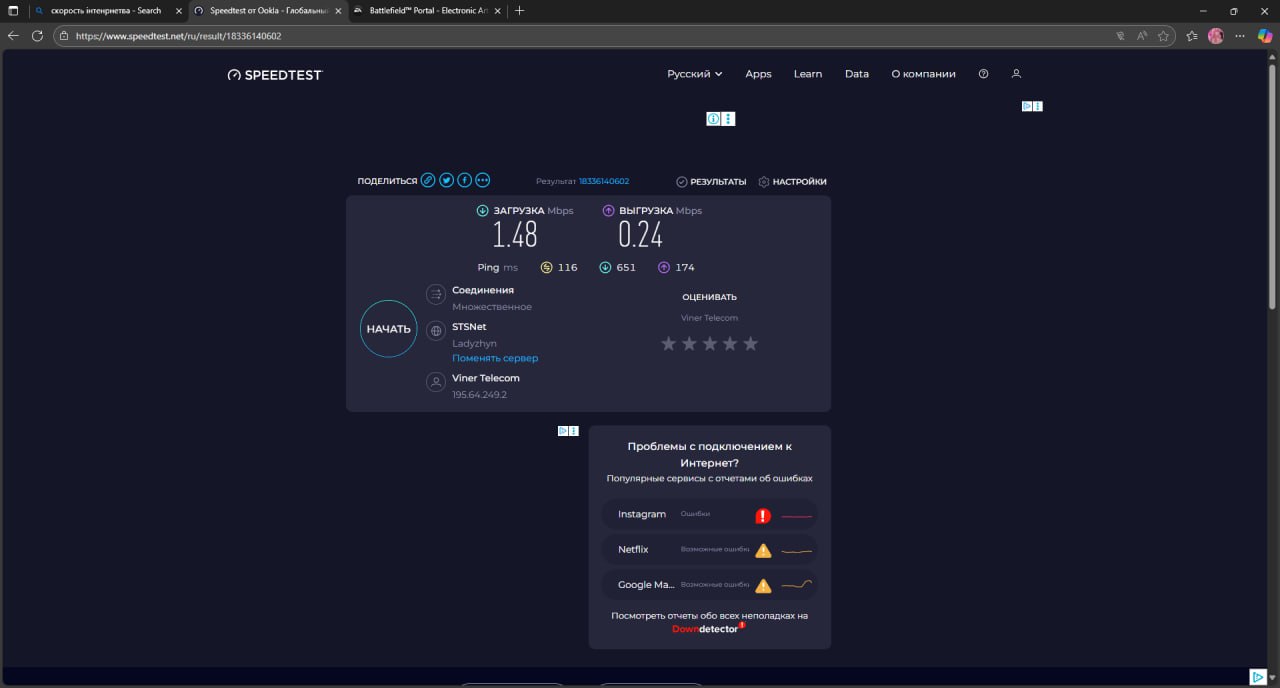1280x688 pixels.
Task: Click the Instagram red error alert icon
Action: coord(763,516)
